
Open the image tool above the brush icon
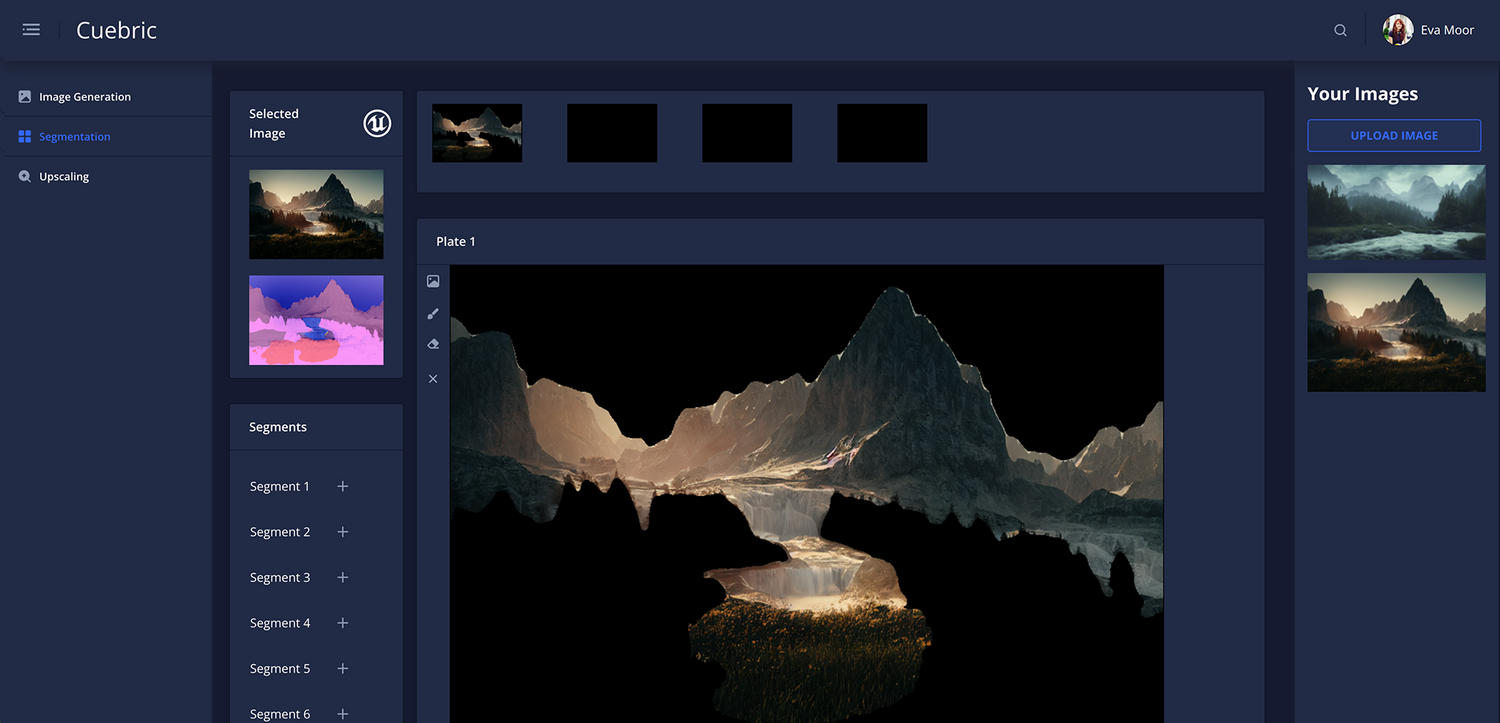point(432,281)
